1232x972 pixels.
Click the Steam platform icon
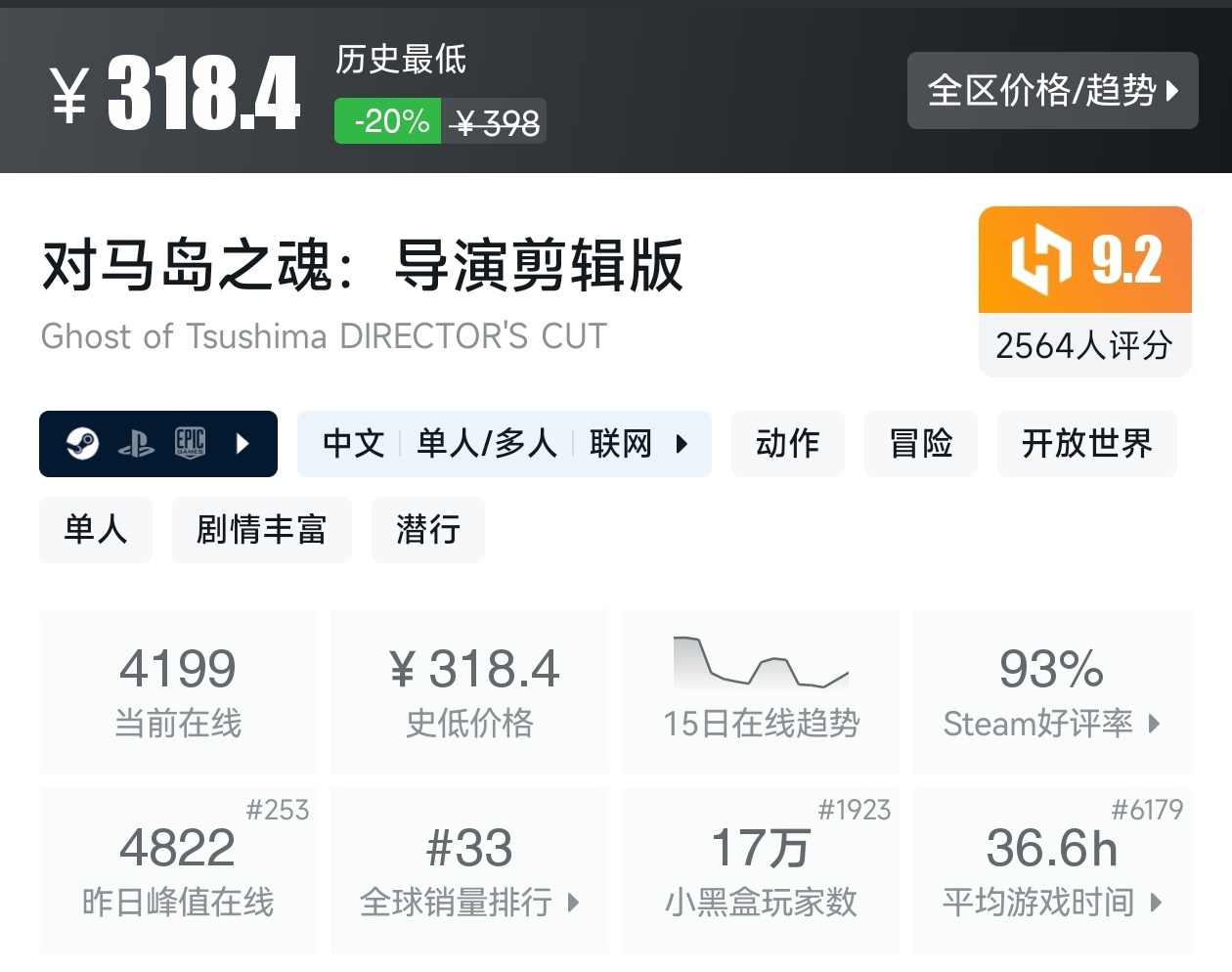pos(83,444)
